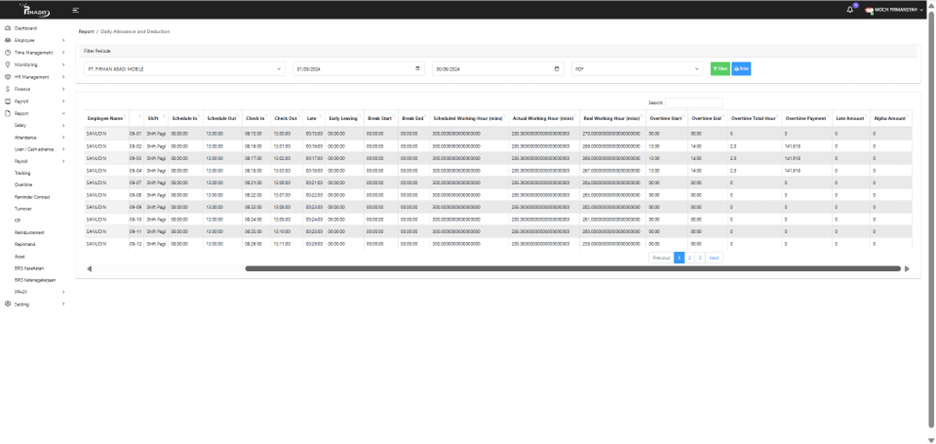This screenshot has height=444, width=936.
Task: Sort by Alpha Amount column
Action: [891, 118]
